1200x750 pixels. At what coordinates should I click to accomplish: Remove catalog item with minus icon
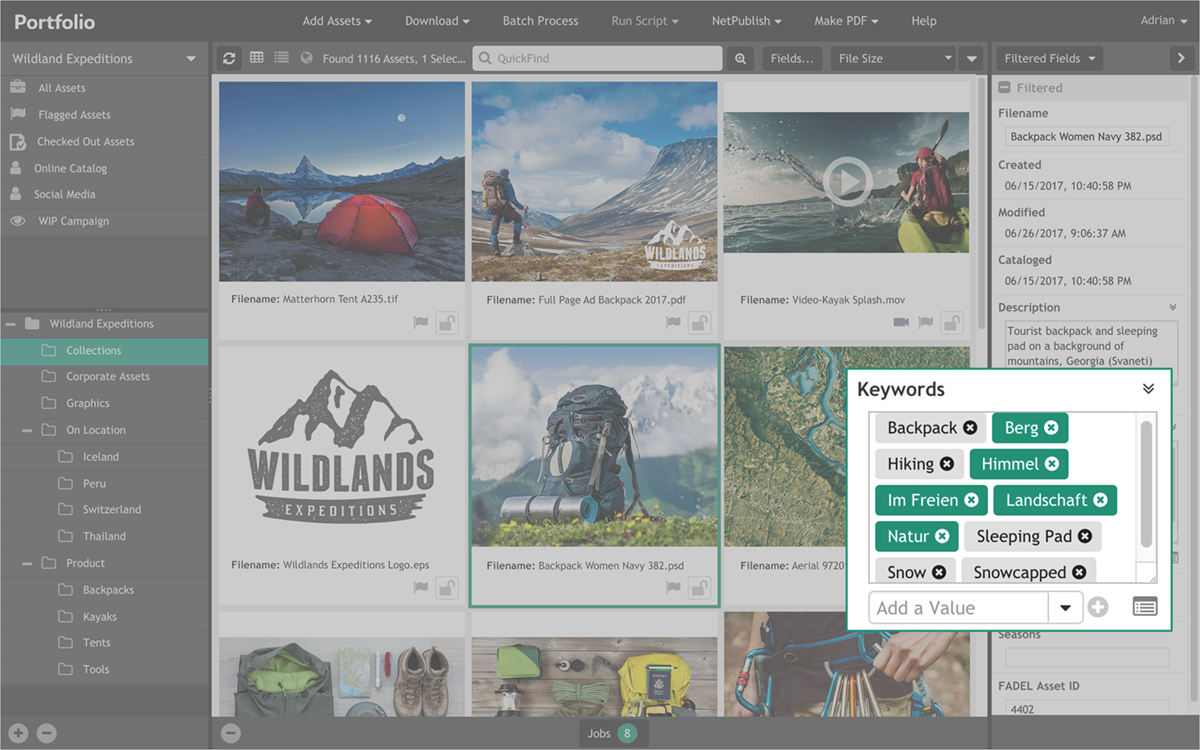pos(46,733)
